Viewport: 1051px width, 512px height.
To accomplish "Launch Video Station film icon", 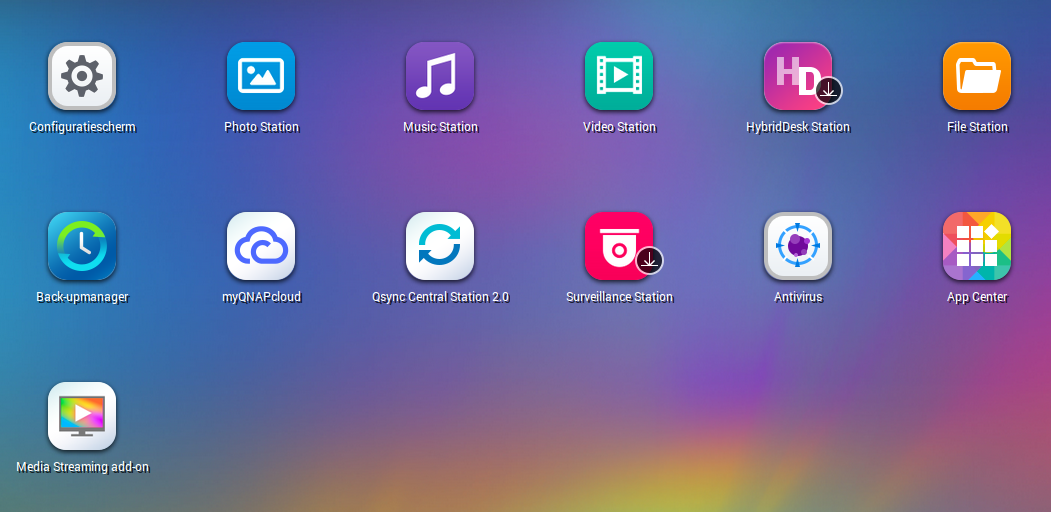I will coord(619,76).
